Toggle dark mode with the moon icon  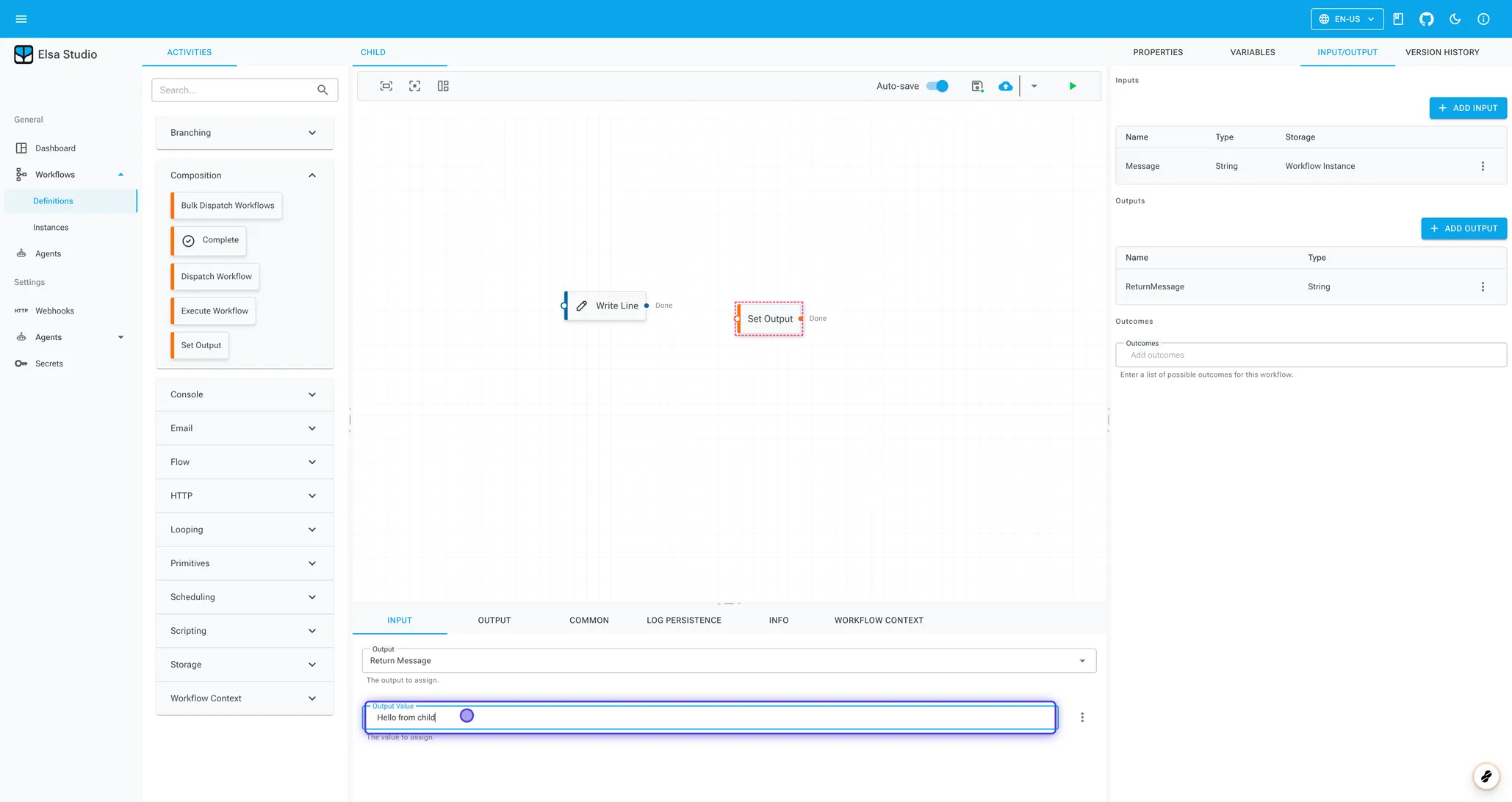point(1455,18)
